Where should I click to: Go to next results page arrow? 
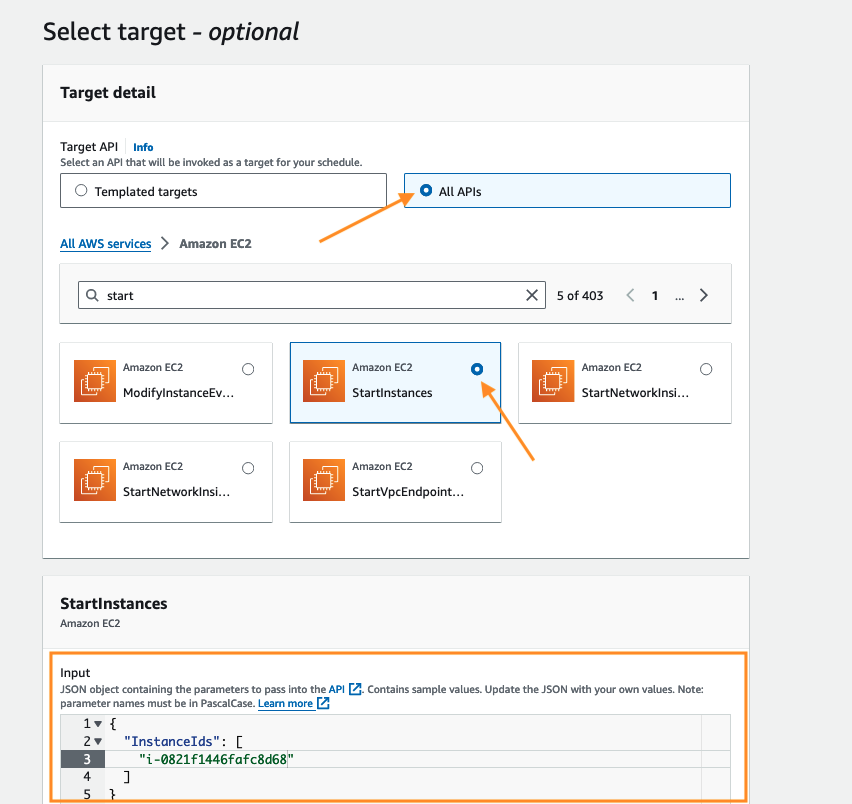click(x=704, y=296)
